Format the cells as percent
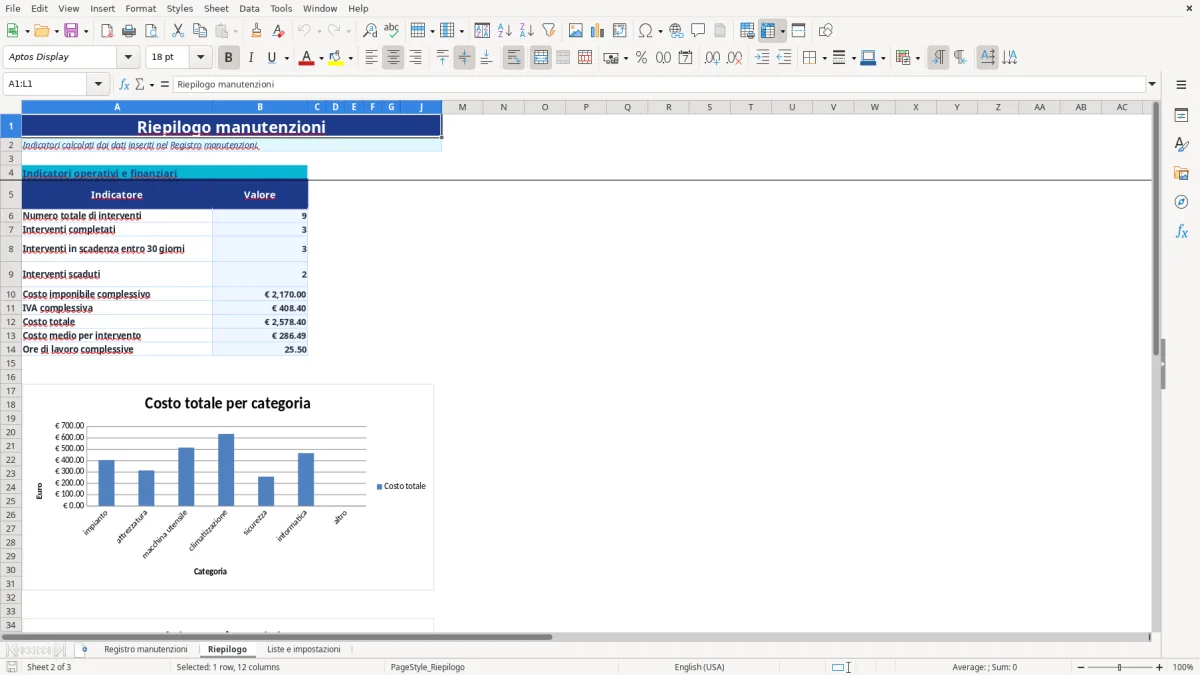The height and width of the screenshot is (675, 1200). click(641, 58)
